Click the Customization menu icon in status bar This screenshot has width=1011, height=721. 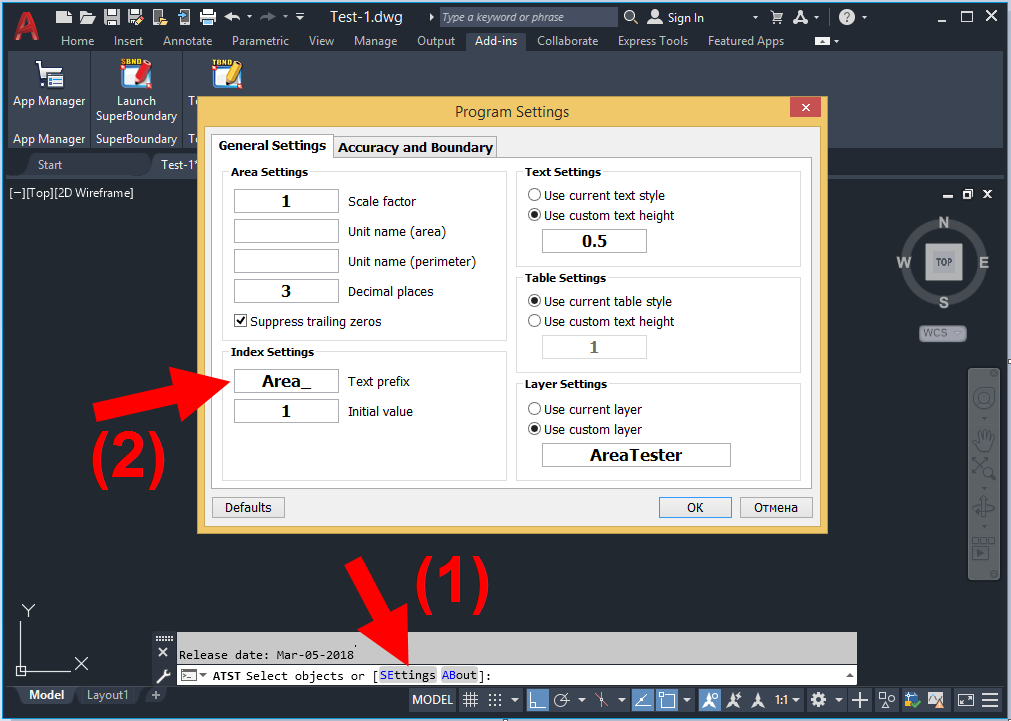click(990, 700)
